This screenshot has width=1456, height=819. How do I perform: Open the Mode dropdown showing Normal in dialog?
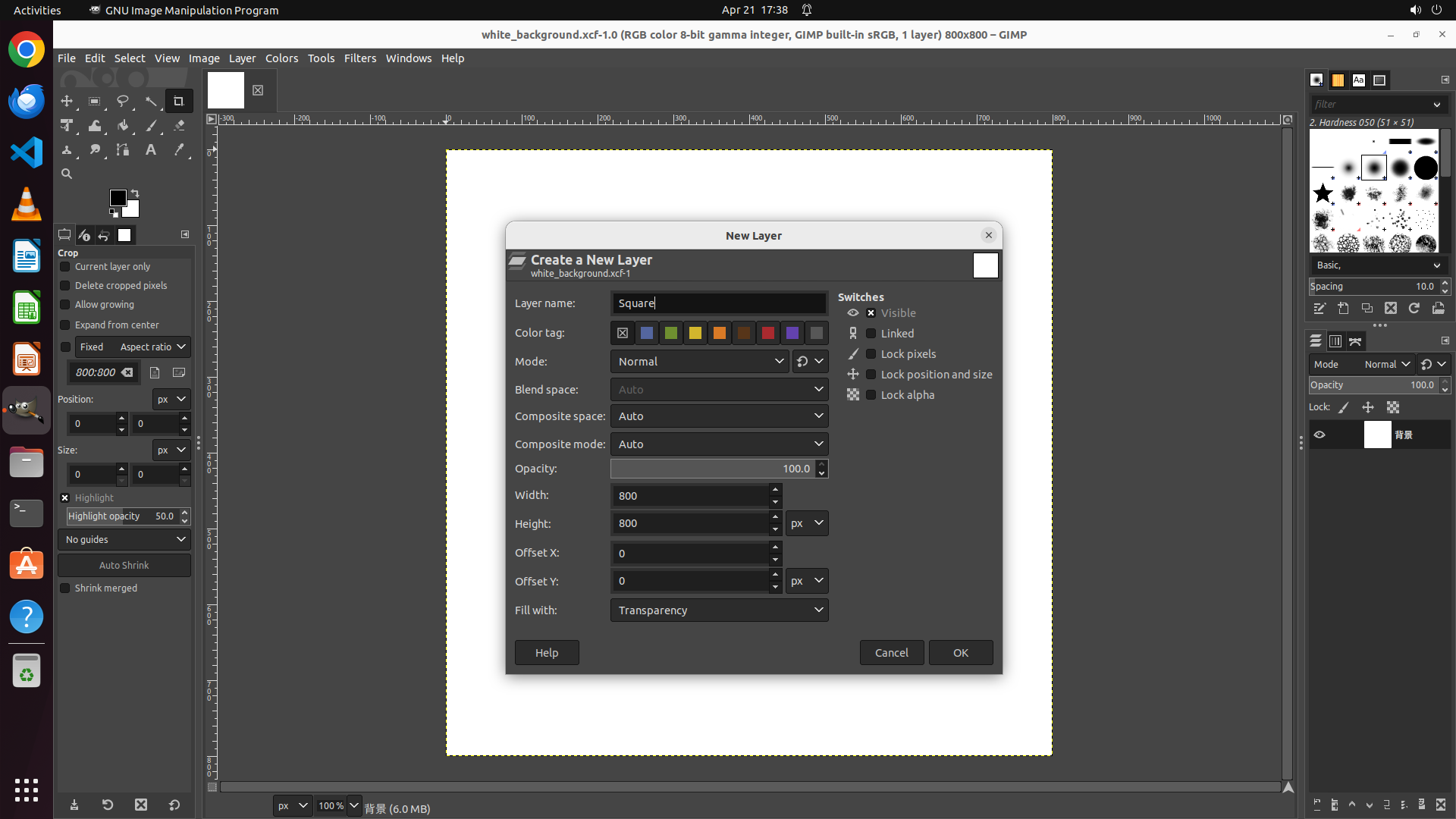(x=701, y=362)
